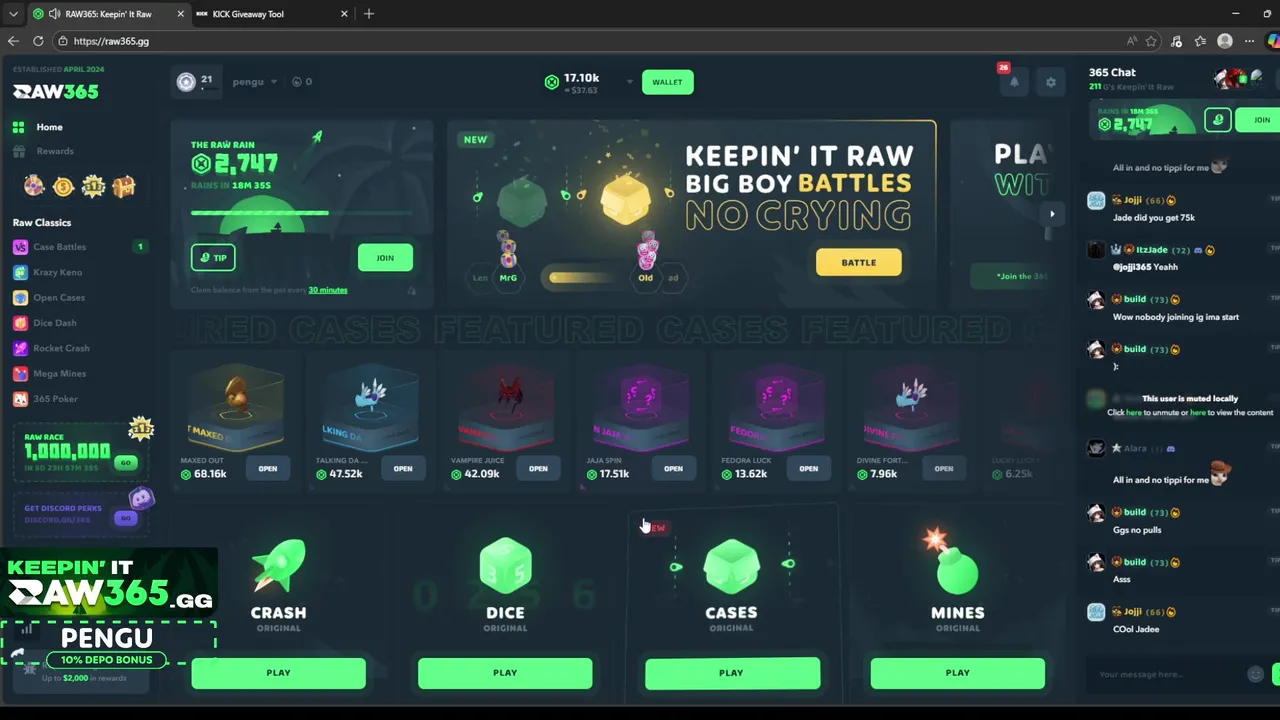Viewport: 1280px width, 720px height.
Task: Expand the pengu username dropdown
Action: click(x=273, y=82)
